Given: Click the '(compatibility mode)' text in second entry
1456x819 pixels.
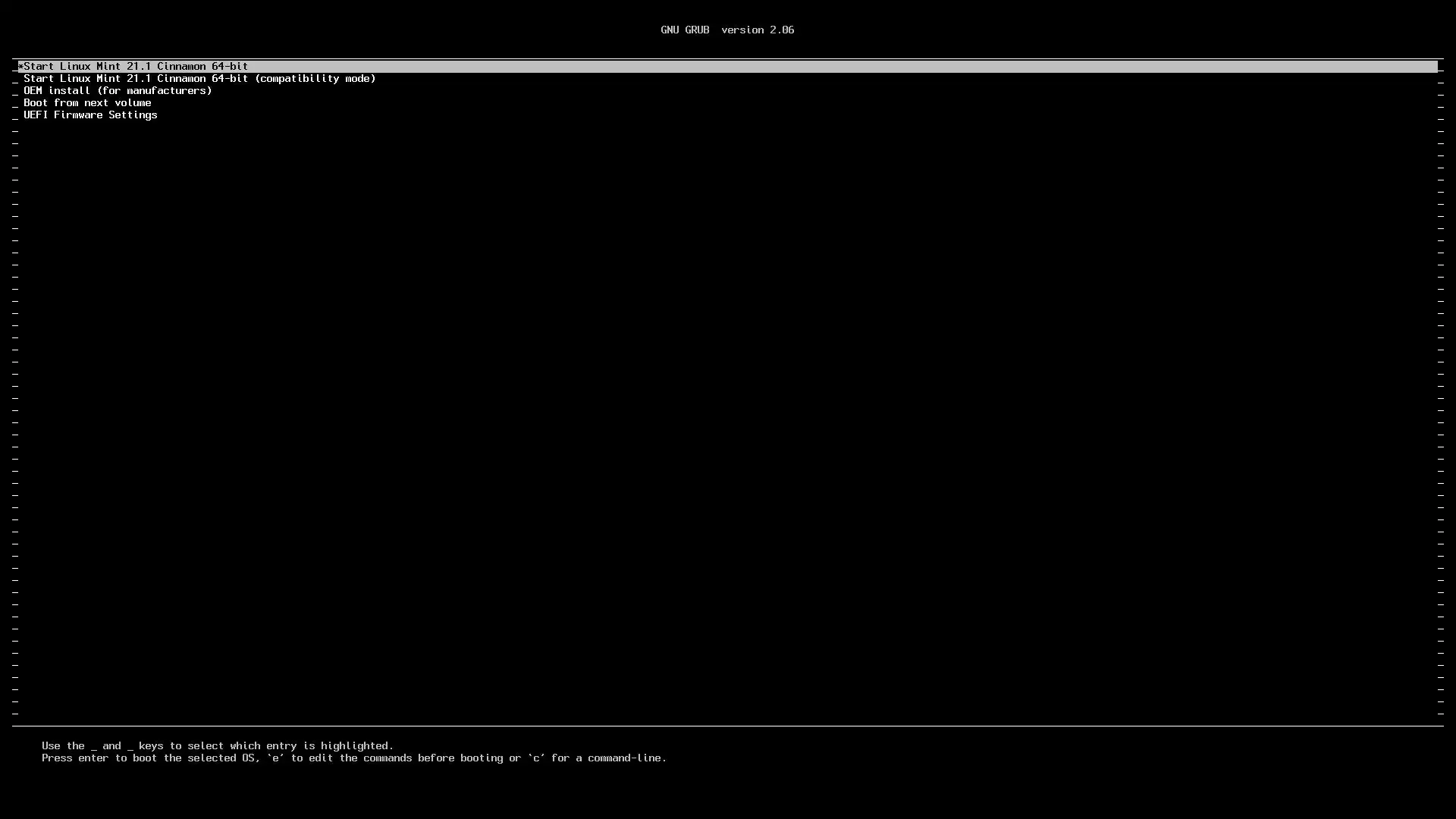Looking at the screenshot, I should coord(315,79).
